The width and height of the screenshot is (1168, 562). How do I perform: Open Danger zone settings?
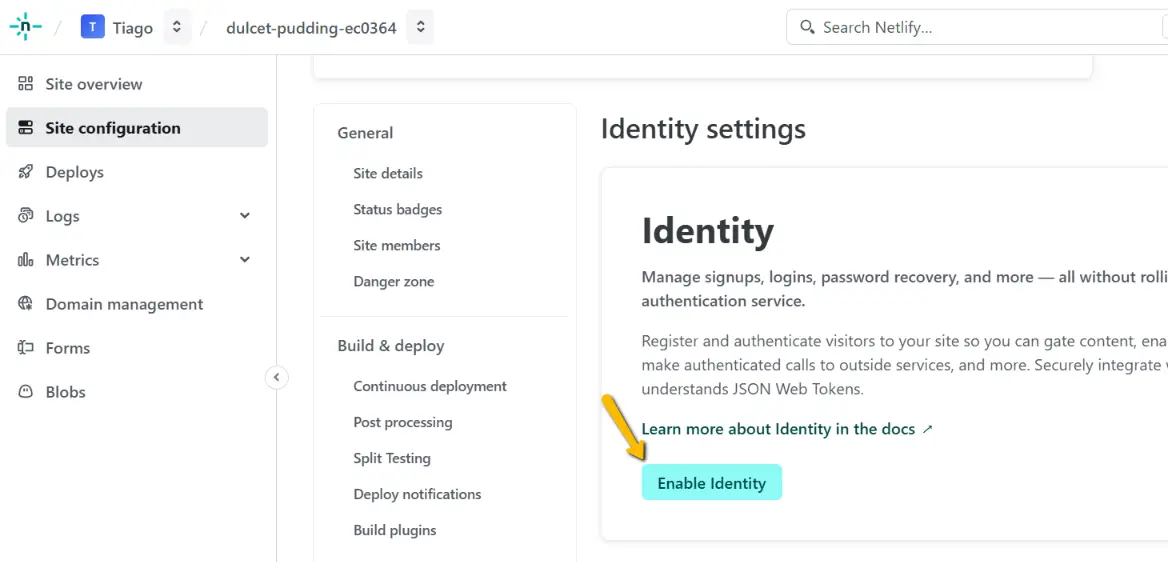pos(393,282)
